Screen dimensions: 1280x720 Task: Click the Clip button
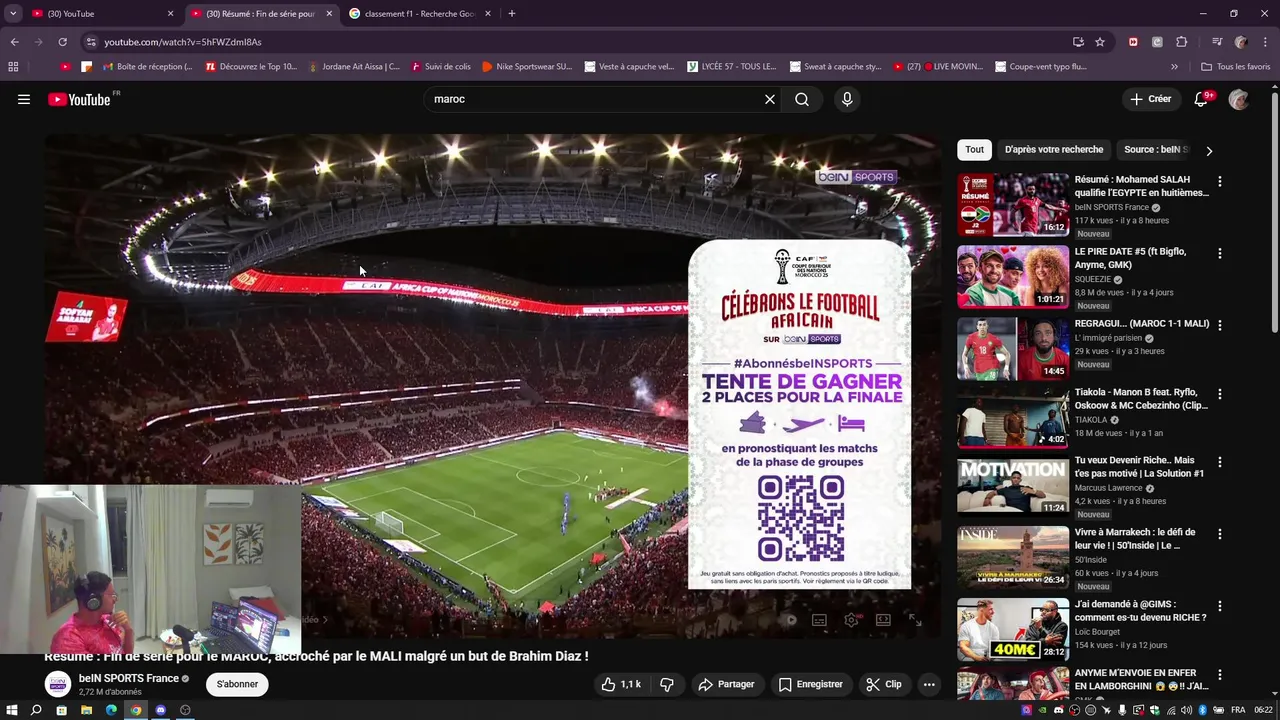point(884,684)
